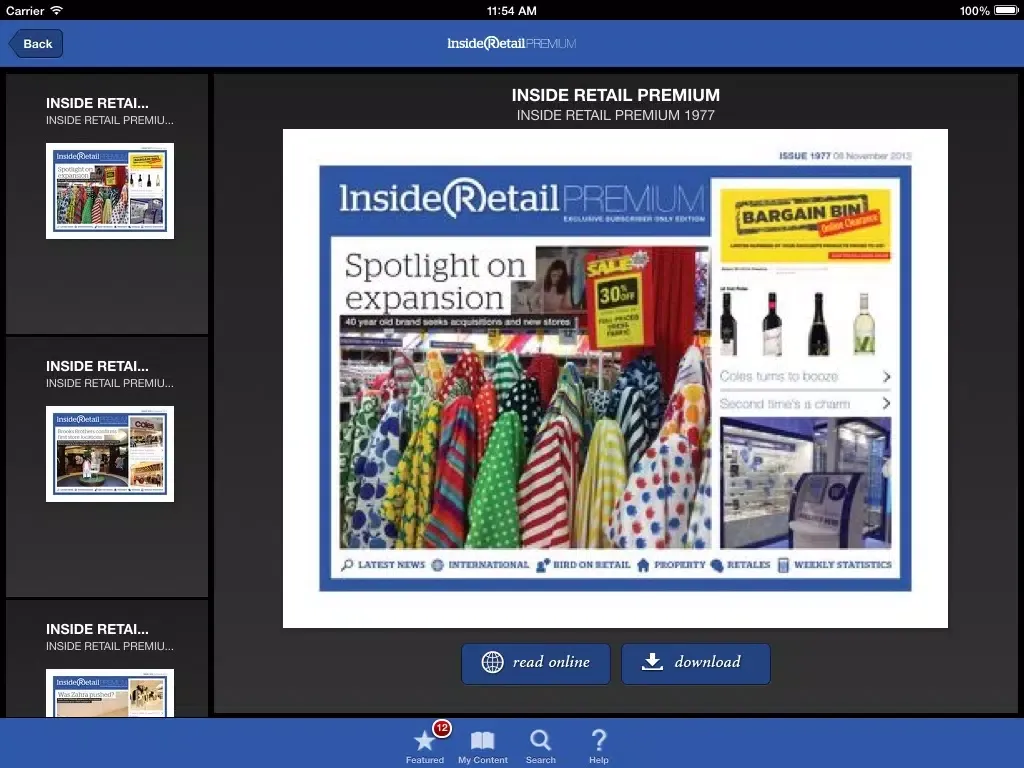Click the 'Coles turns to booze' cover link
The width and height of the screenshot is (1024, 768).
pyautogui.click(x=778, y=376)
